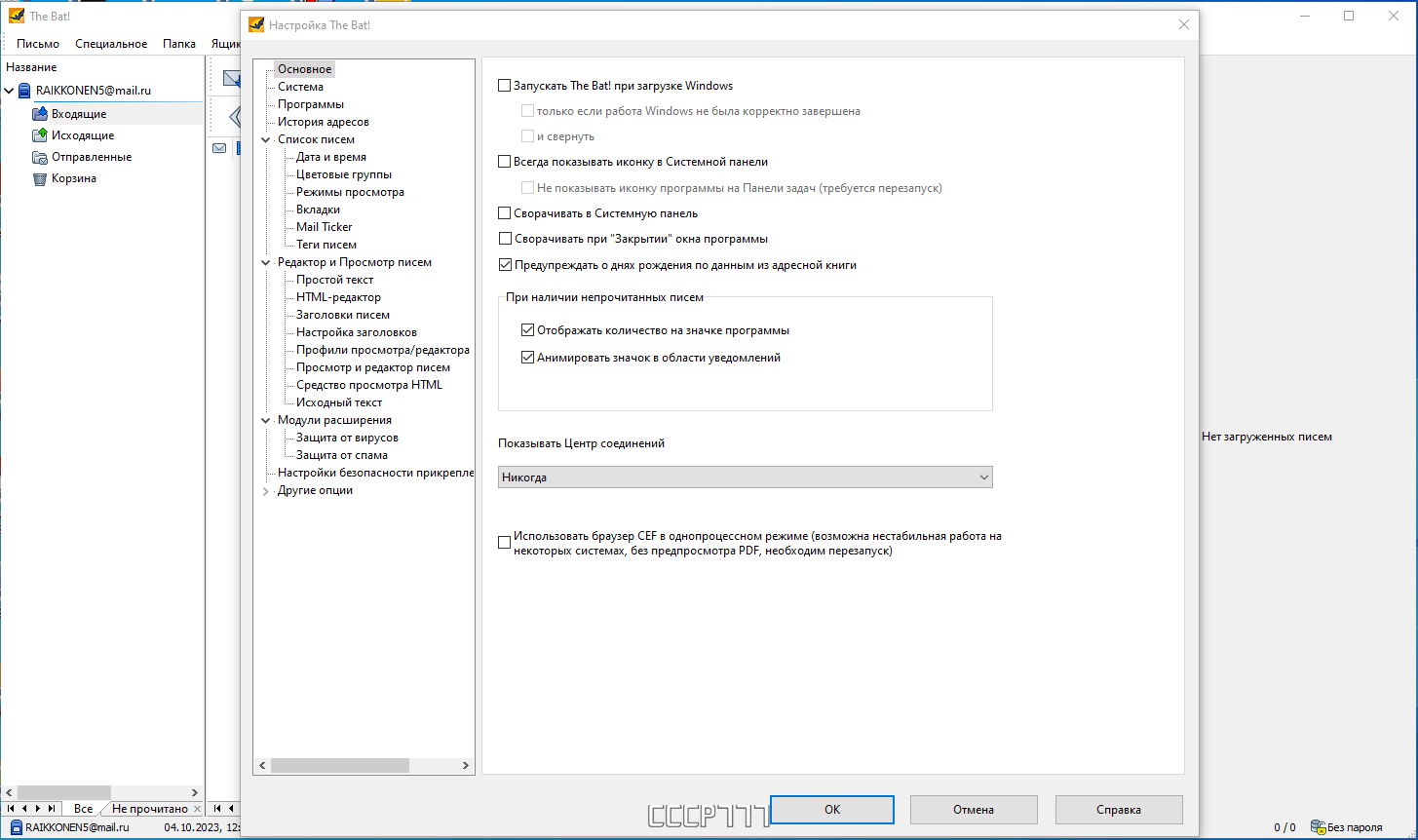
Task: Close the Настройка The Bat! dialog
Action: [x=1184, y=24]
